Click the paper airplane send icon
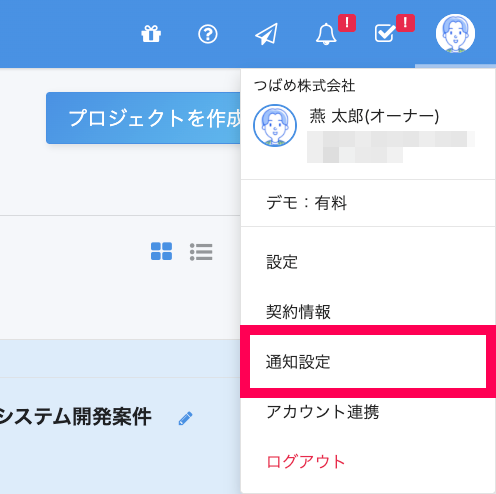 tap(266, 34)
